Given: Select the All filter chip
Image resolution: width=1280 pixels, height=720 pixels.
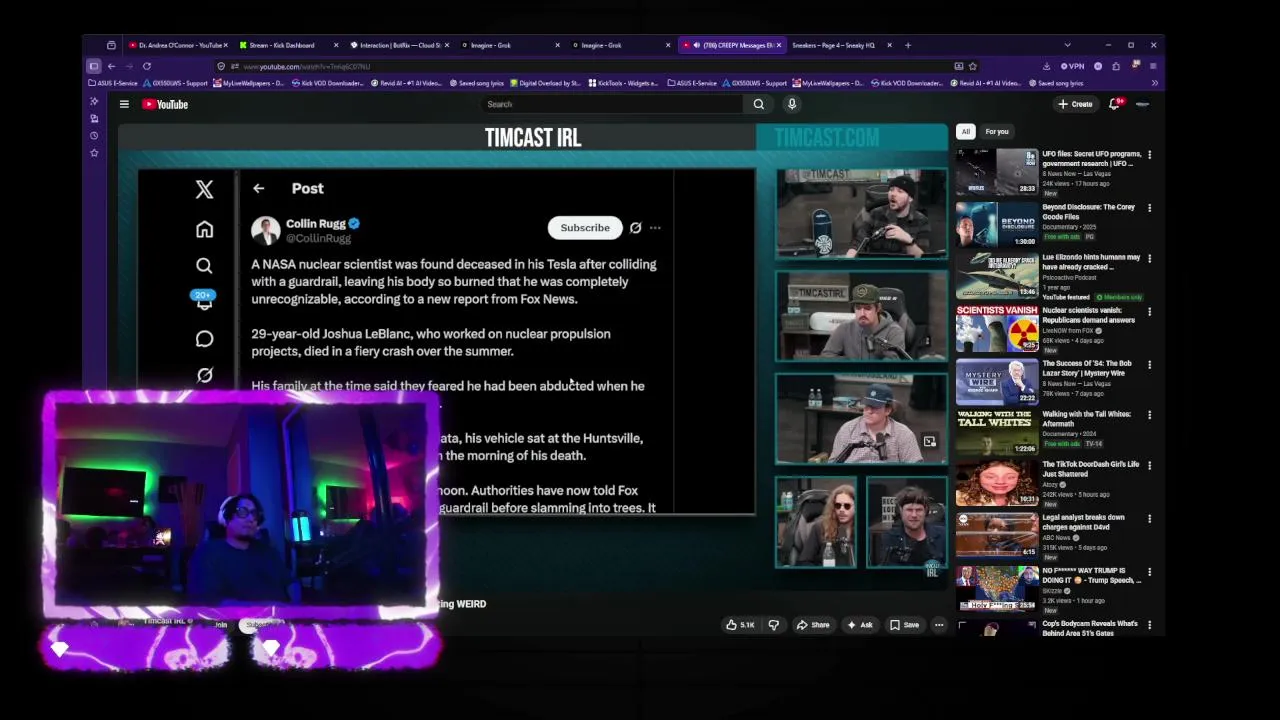Looking at the screenshot, I should click(x=965, y=131).
